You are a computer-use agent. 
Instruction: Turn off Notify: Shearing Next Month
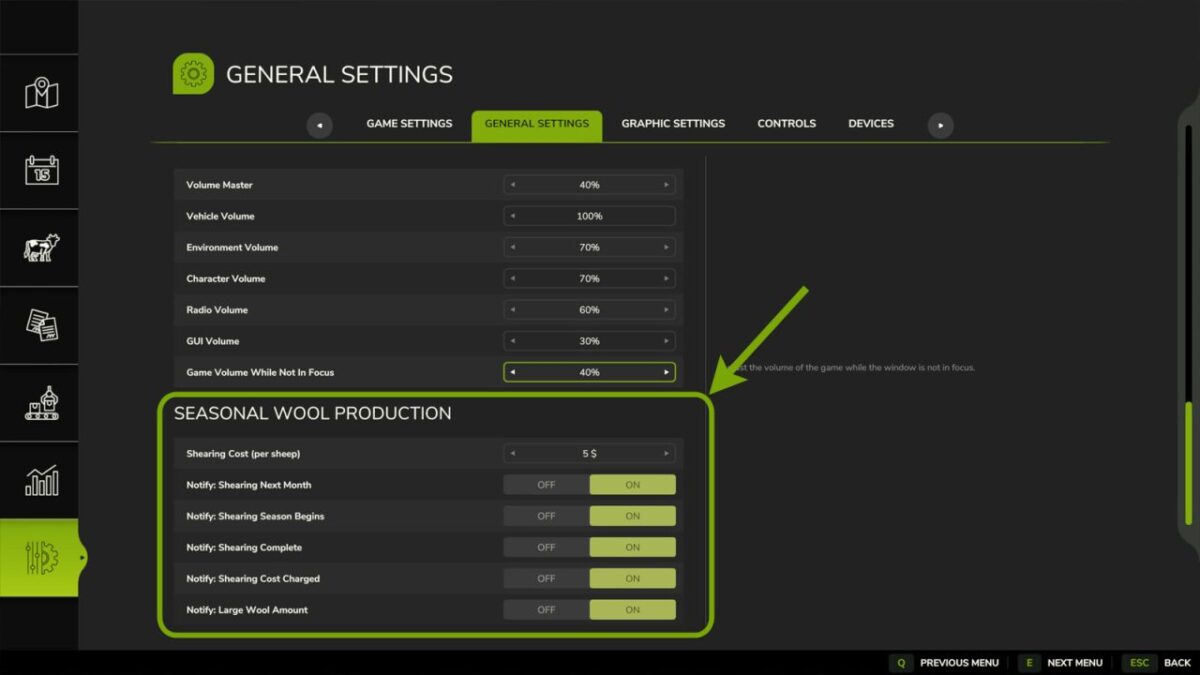coord(545,484)
